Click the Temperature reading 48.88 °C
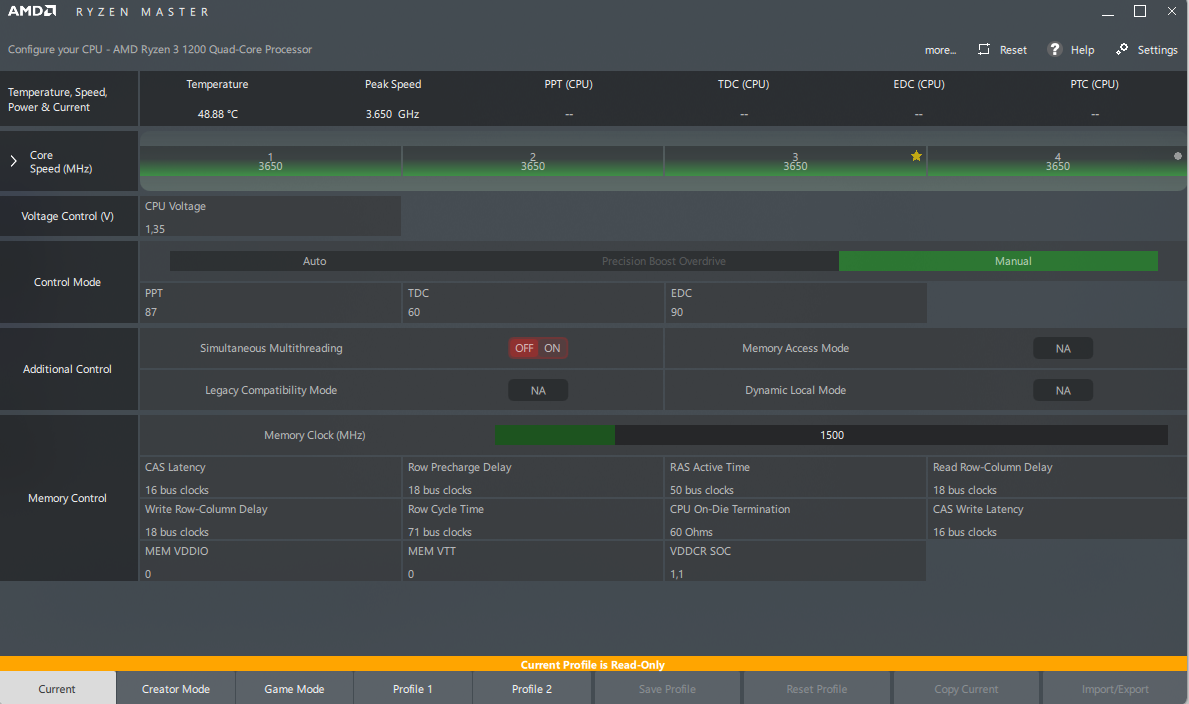Screen dimensions: 1189x704 218,114
